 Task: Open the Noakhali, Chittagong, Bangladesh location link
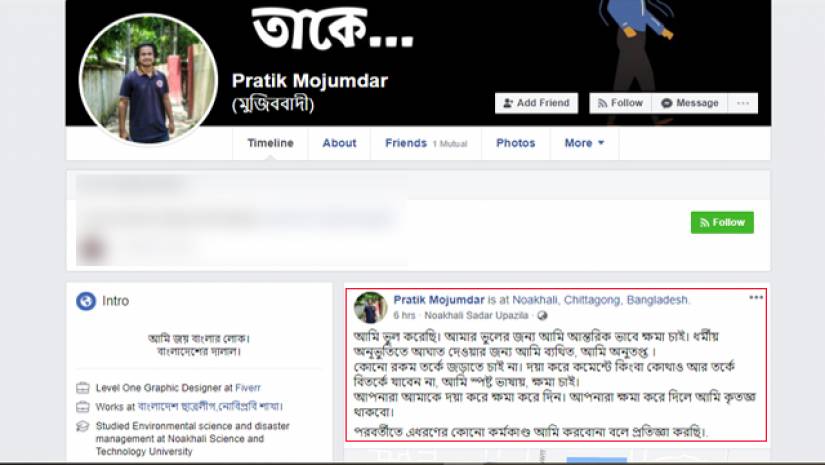[x=600, y=300]
